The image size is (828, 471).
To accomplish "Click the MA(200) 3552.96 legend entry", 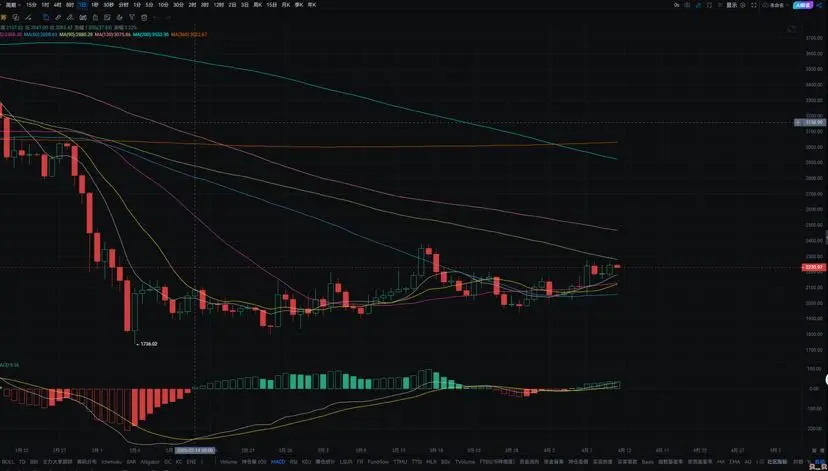I will 150,34.
